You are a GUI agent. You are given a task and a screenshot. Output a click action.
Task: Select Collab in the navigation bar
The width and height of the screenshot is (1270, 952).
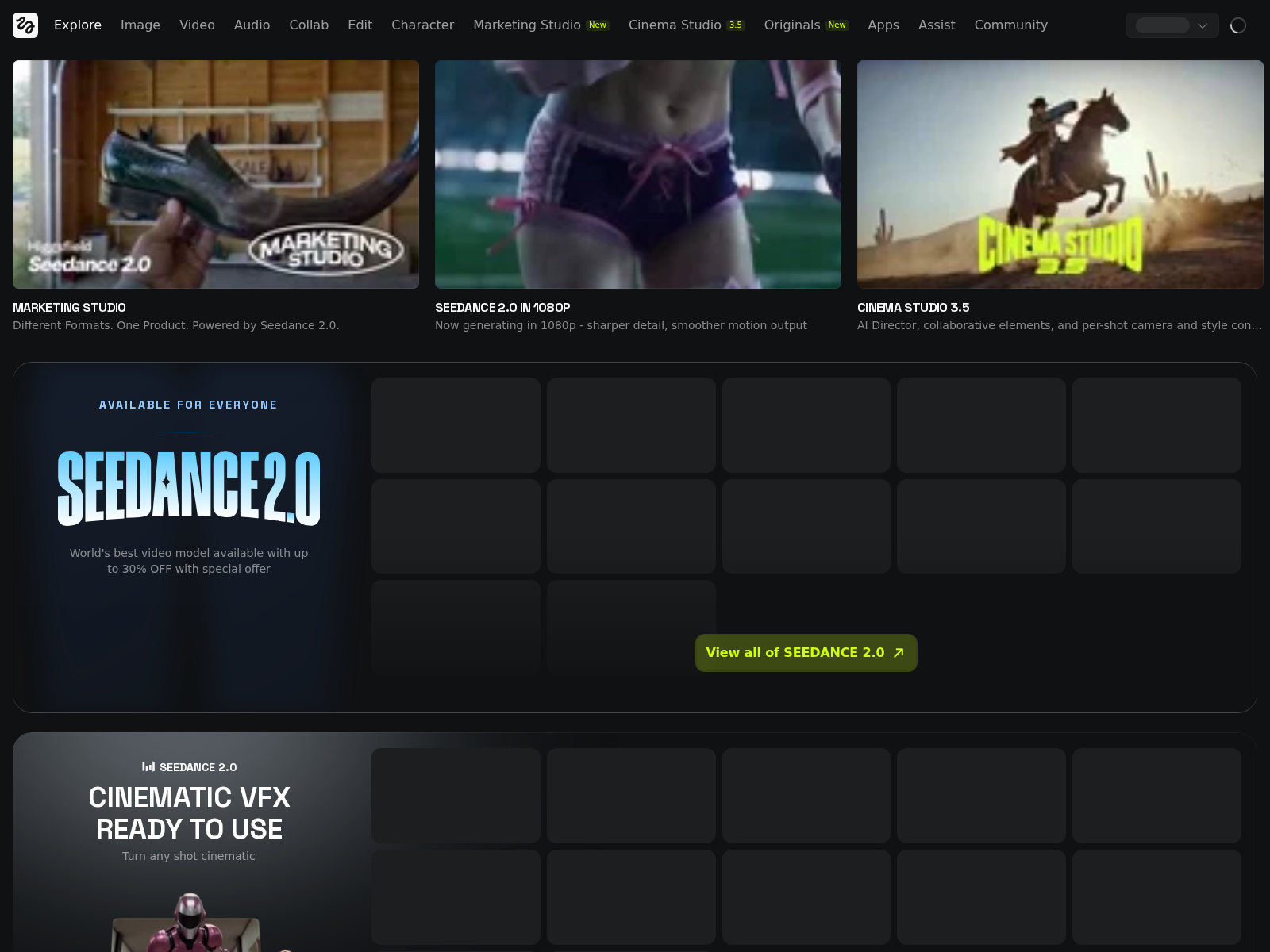pyautogui.click(x=309, y=25)
